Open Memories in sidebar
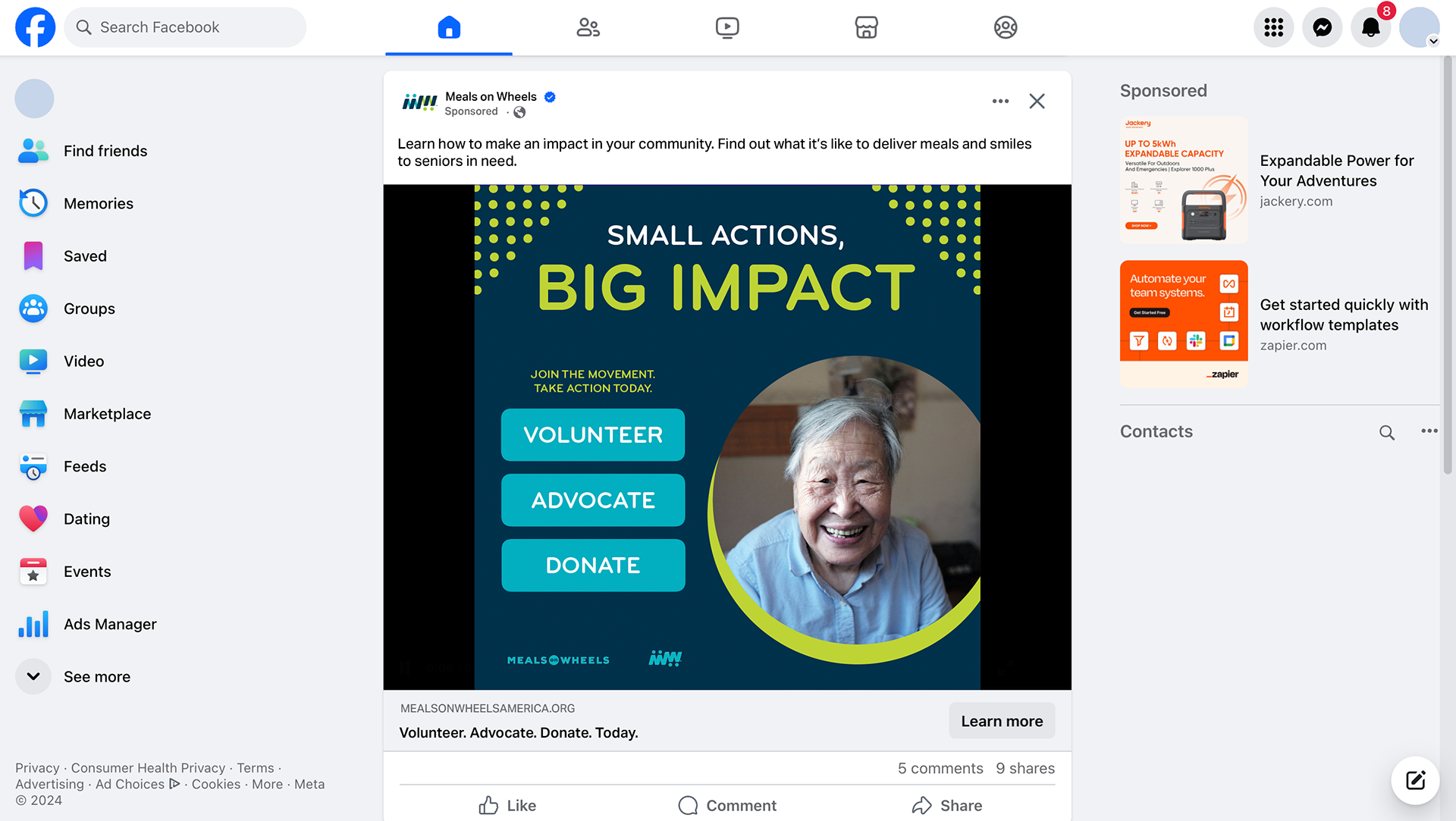Viewport: 1456px width, 821px height. click(x=99, y=203)
